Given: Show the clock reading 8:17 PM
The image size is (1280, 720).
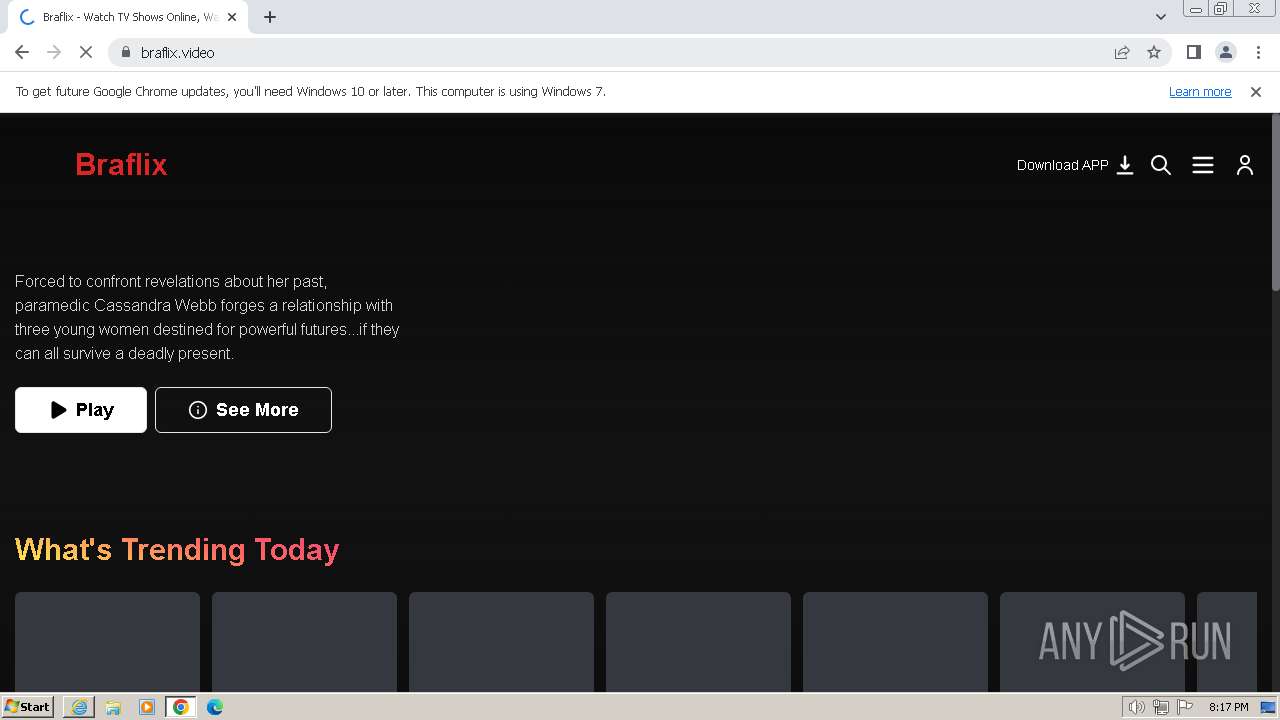Looking at the screenshot, I should click(x=1228, y=707).
